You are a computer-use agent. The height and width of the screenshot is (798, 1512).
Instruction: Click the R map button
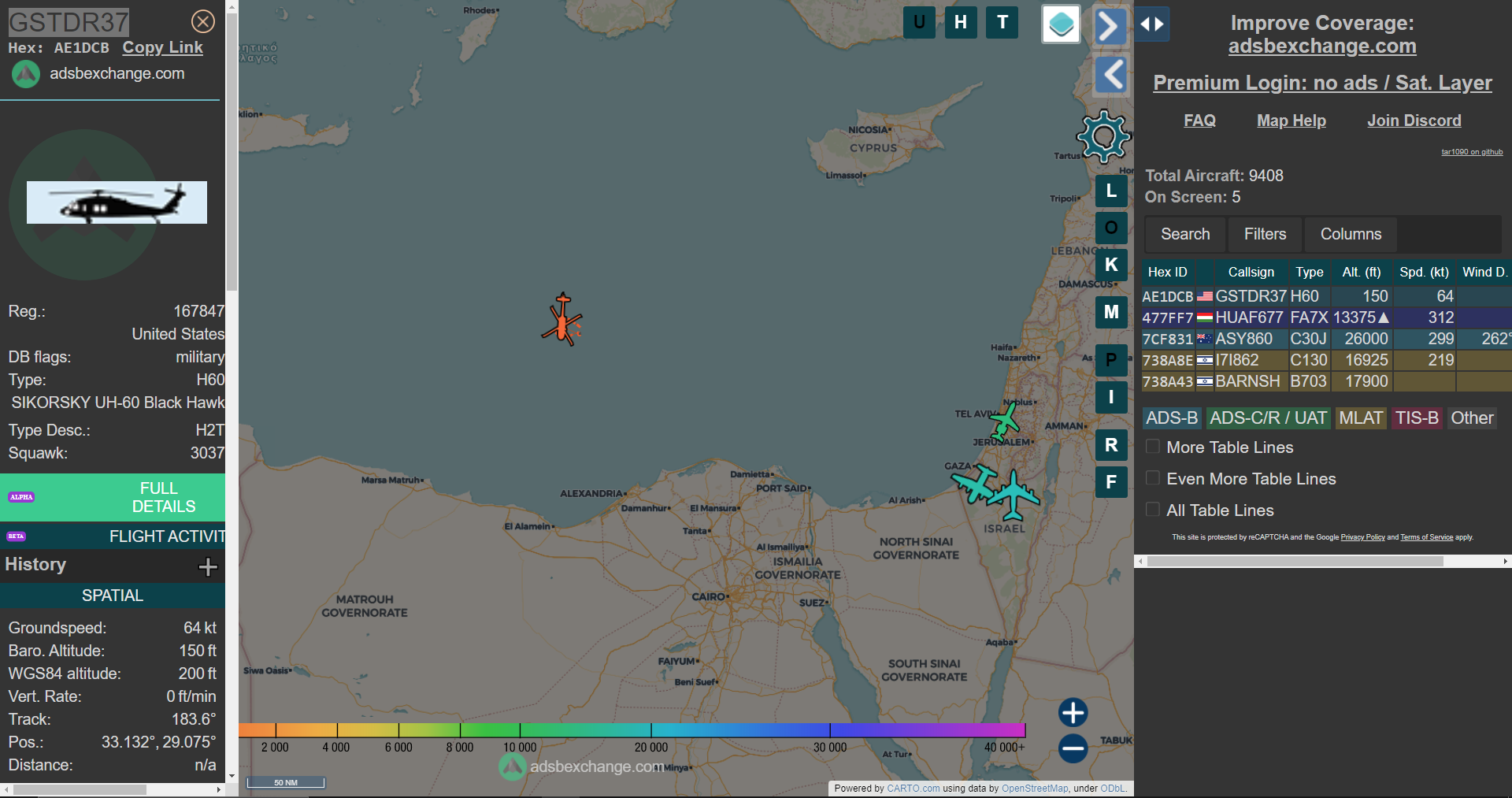tap(1111, 445)
